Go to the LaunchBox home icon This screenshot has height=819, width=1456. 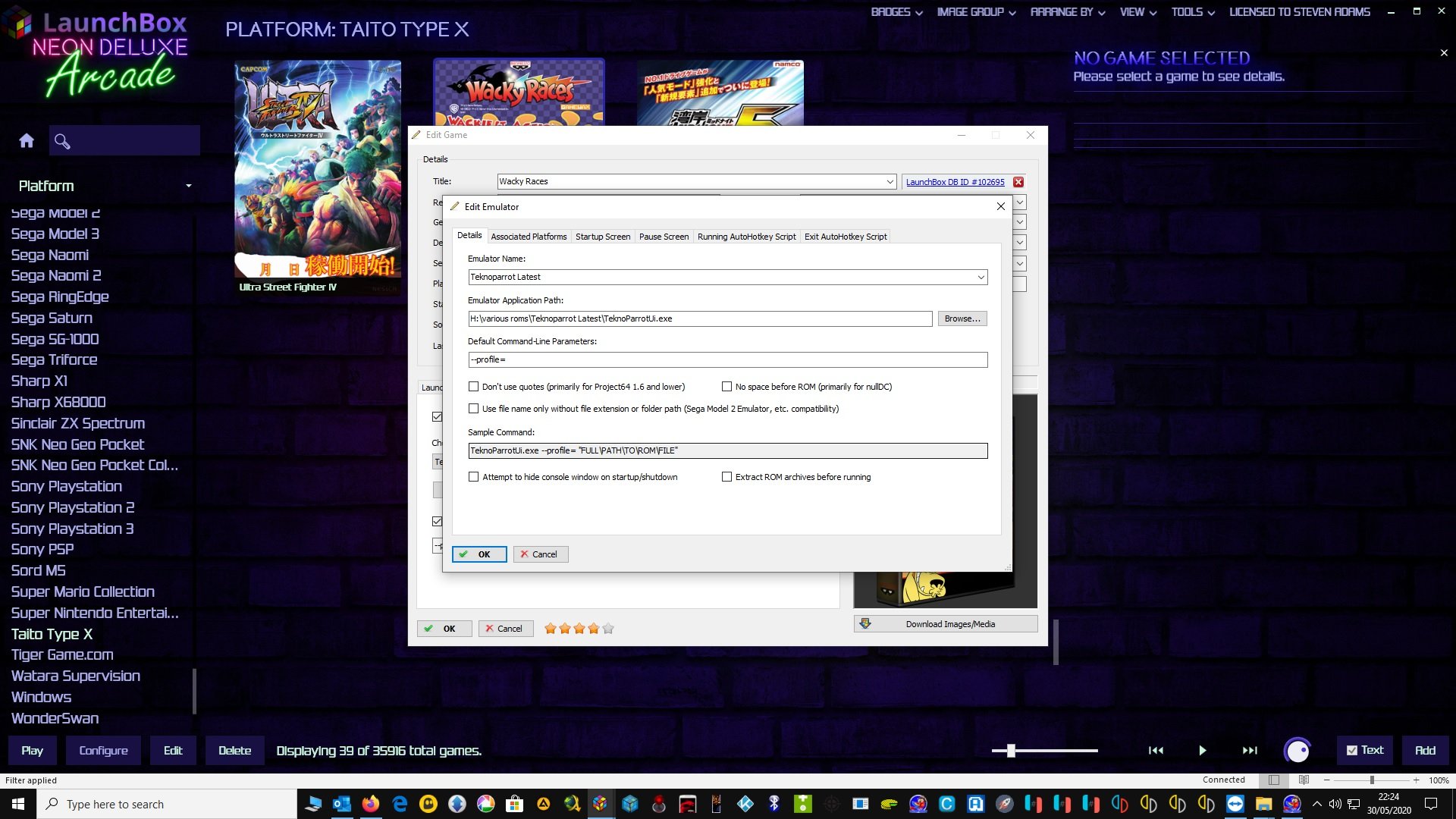[27, 141]
